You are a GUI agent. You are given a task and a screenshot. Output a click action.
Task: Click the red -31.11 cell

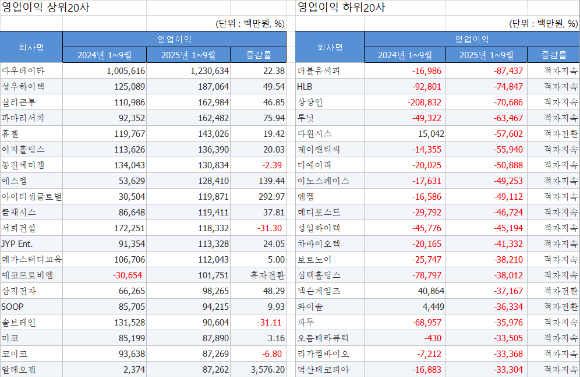(x=259, y=322)
